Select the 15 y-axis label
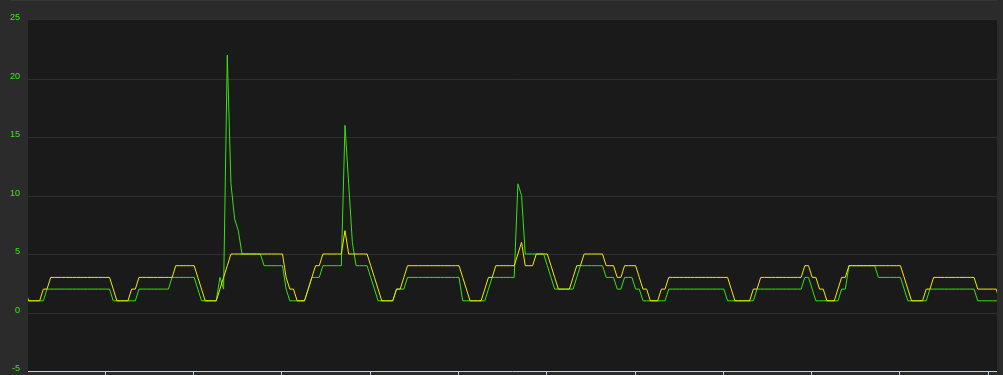Screen dimensions: 1003x375 15,134
